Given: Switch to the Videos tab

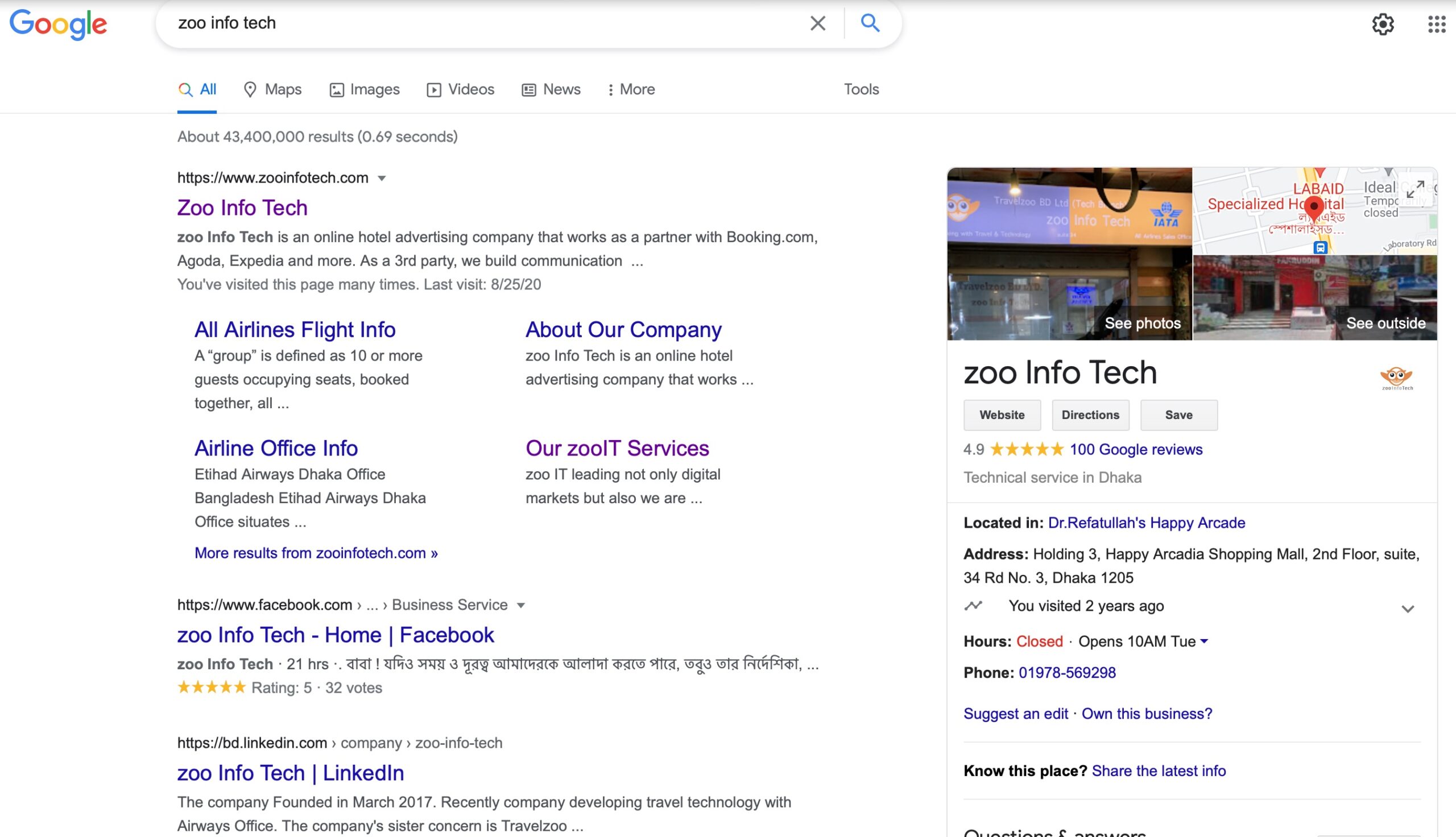Looking at the screenshot, I should point(461,90).
